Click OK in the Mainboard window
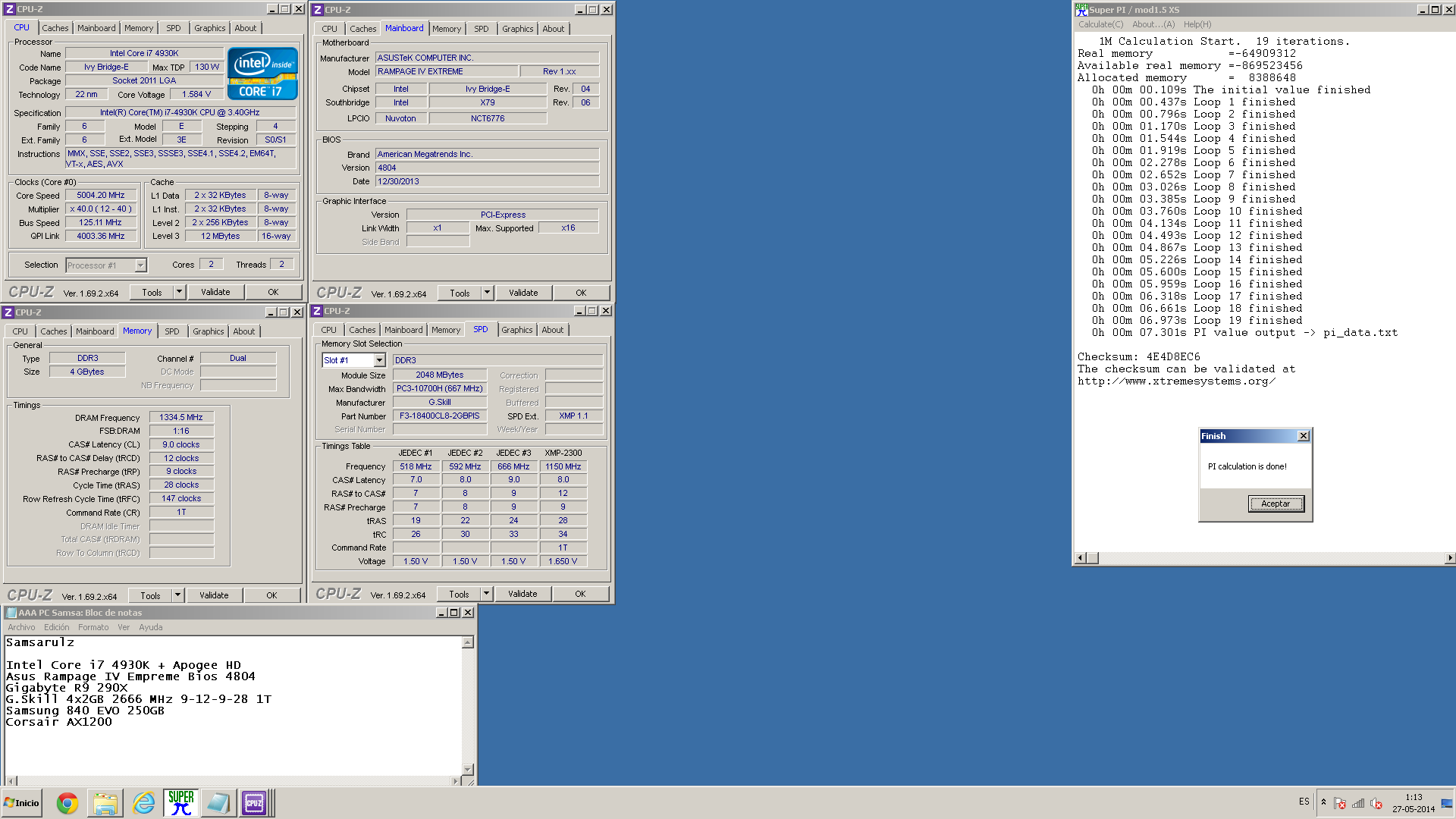1456x819 pixels. [581, 293]
